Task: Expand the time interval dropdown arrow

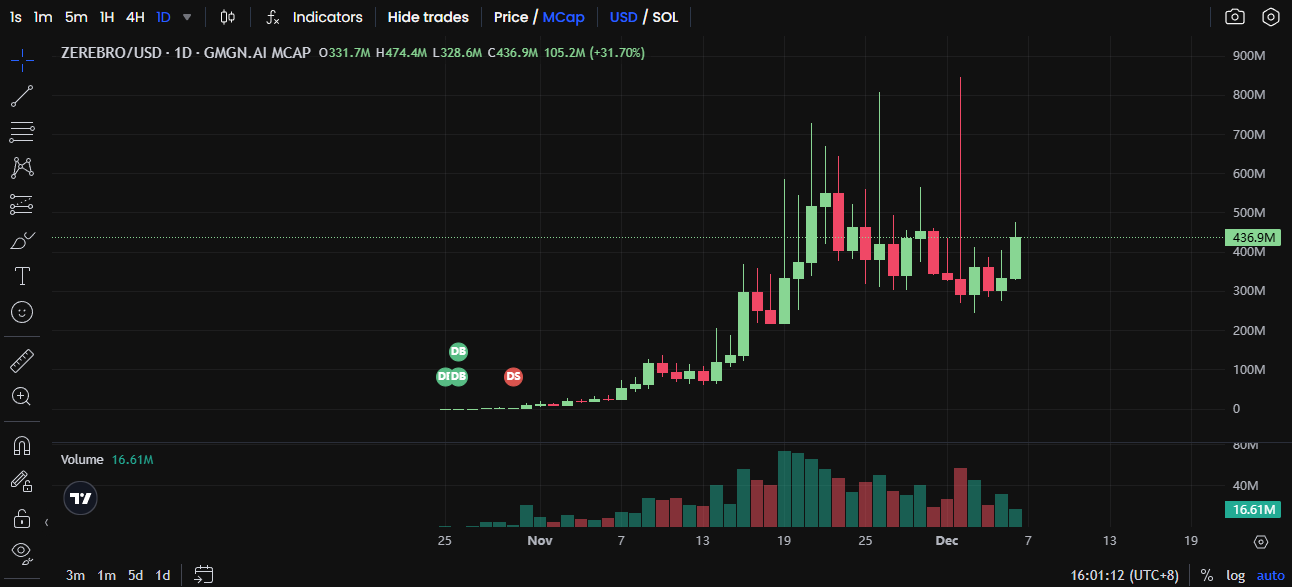Action: pyautogui.click(x=187, y=17)
